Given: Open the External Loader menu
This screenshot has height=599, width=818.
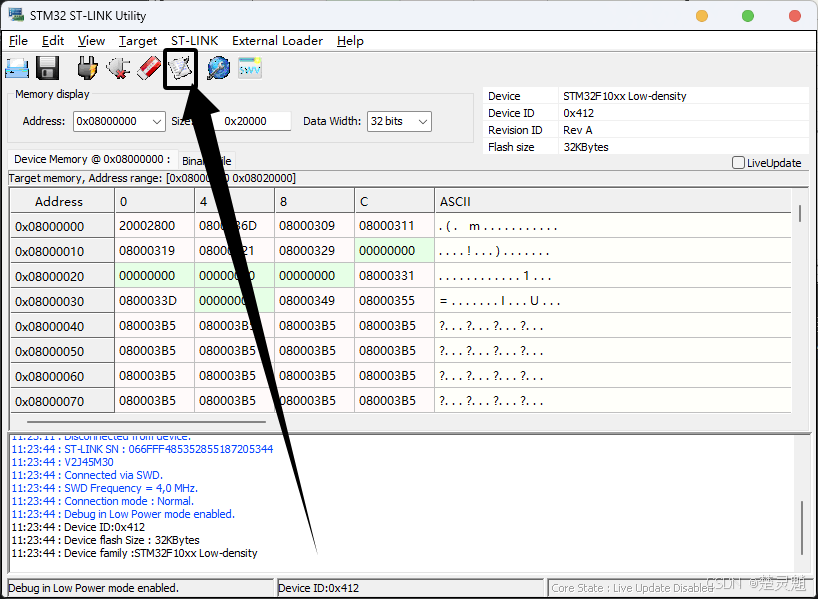Looking at the screenshot, I should 277,41.
